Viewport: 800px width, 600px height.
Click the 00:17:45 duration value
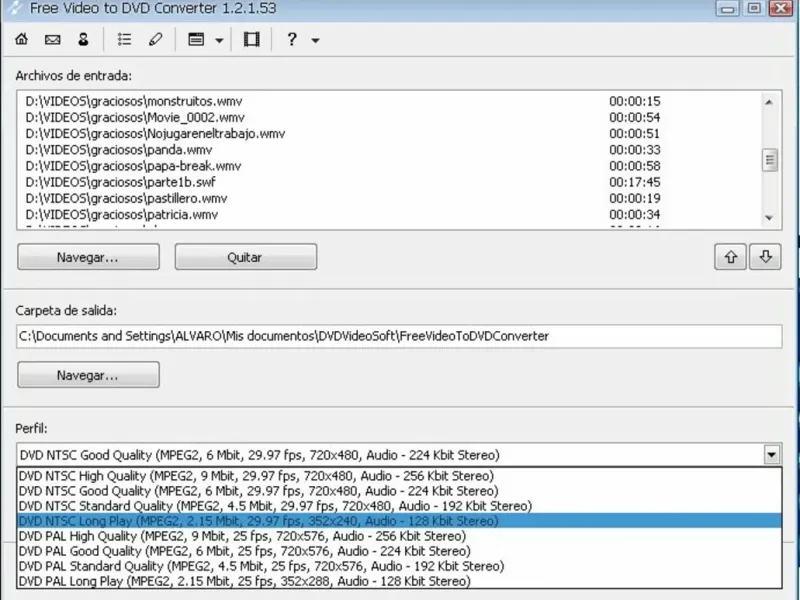point(635,182)
